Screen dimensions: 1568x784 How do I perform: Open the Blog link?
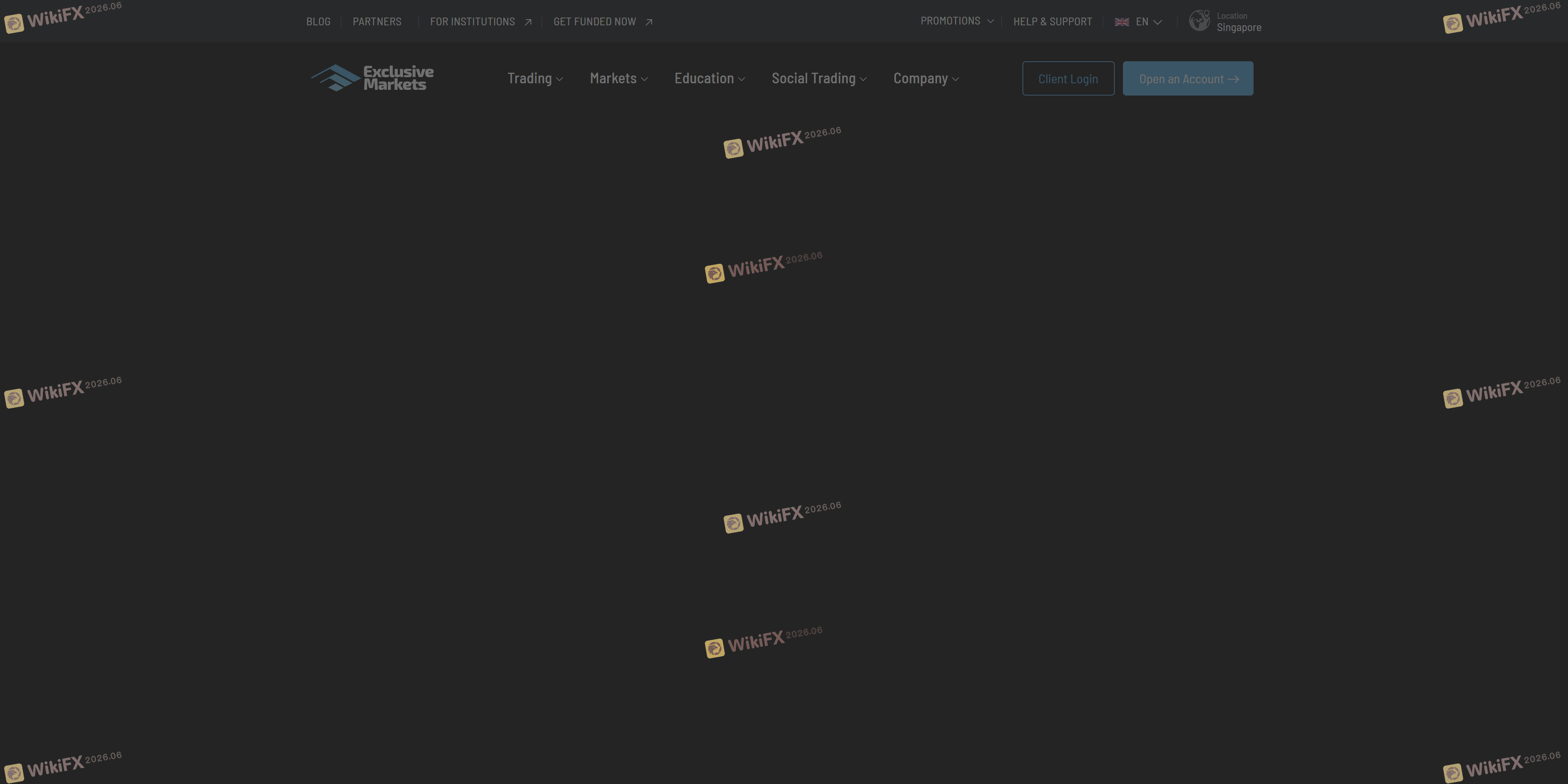318,22
